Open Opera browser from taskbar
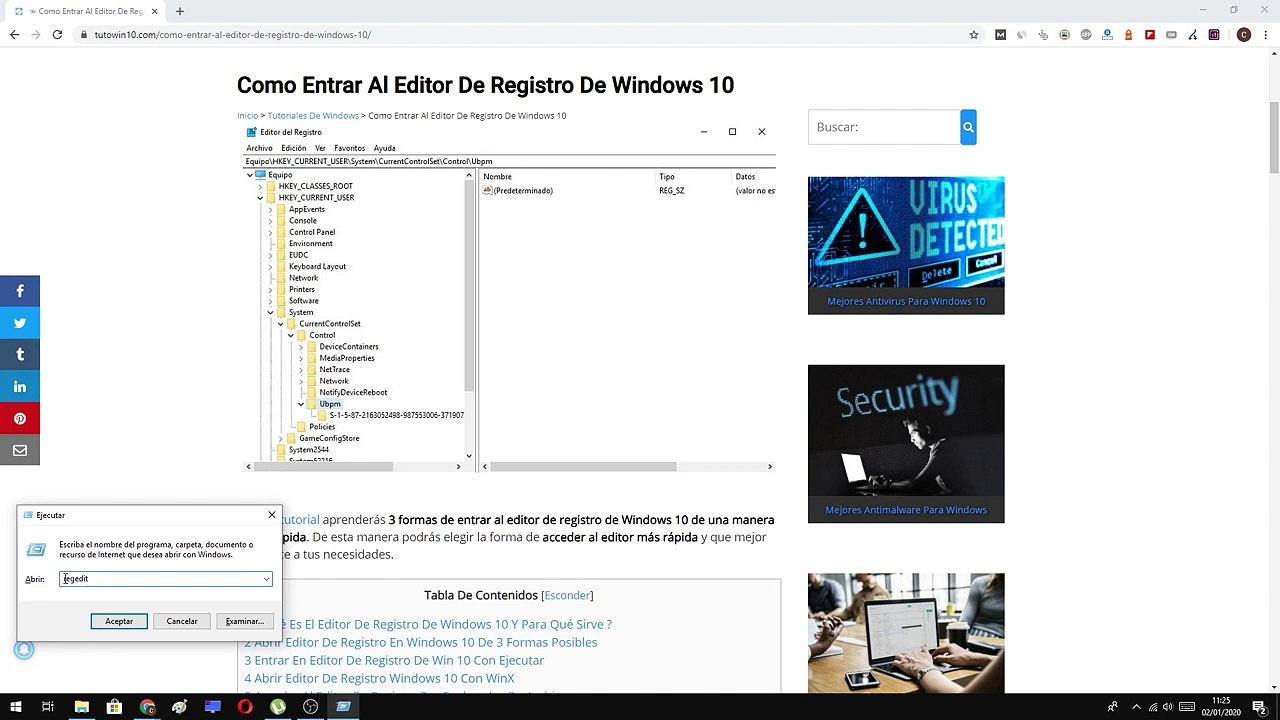The width and height of the screenshot is (1280, 720). pyautogui.click(x=245, y=707)
